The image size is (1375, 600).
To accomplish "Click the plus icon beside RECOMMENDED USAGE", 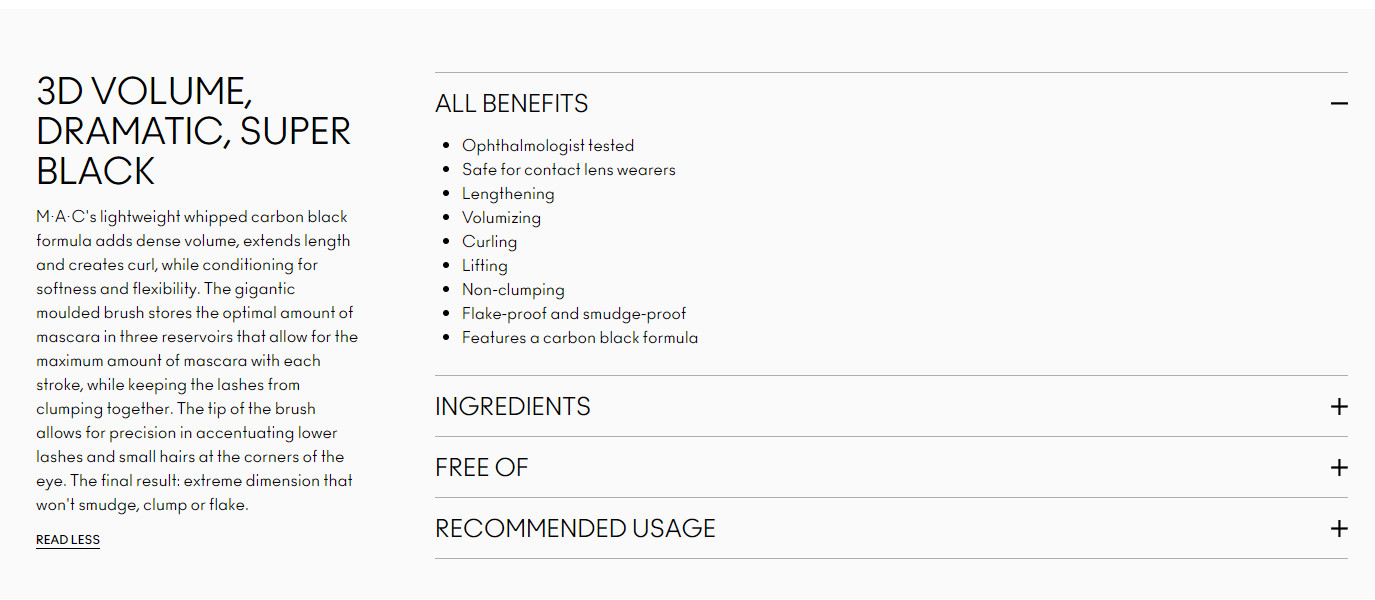I will [1339, 529].
